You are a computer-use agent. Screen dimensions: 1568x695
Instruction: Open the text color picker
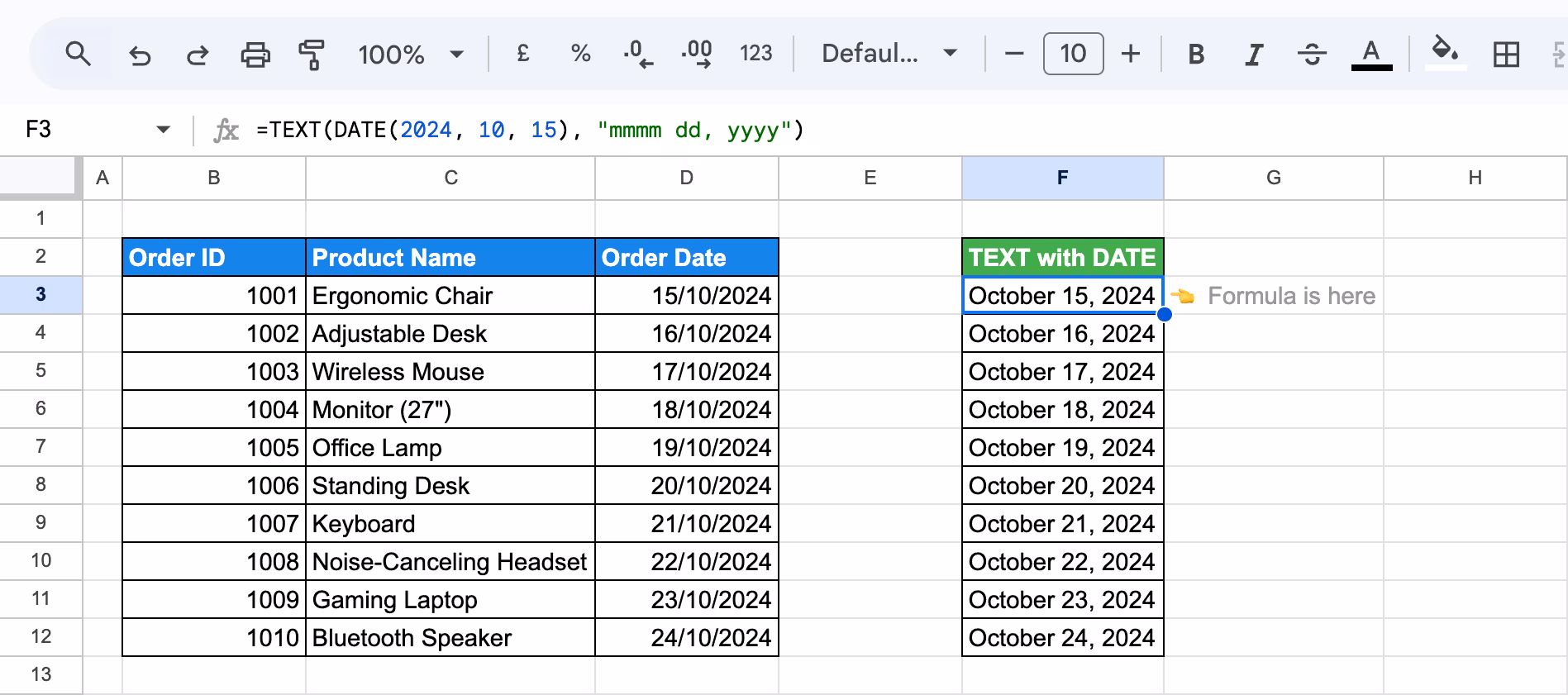coord(1371,55)
